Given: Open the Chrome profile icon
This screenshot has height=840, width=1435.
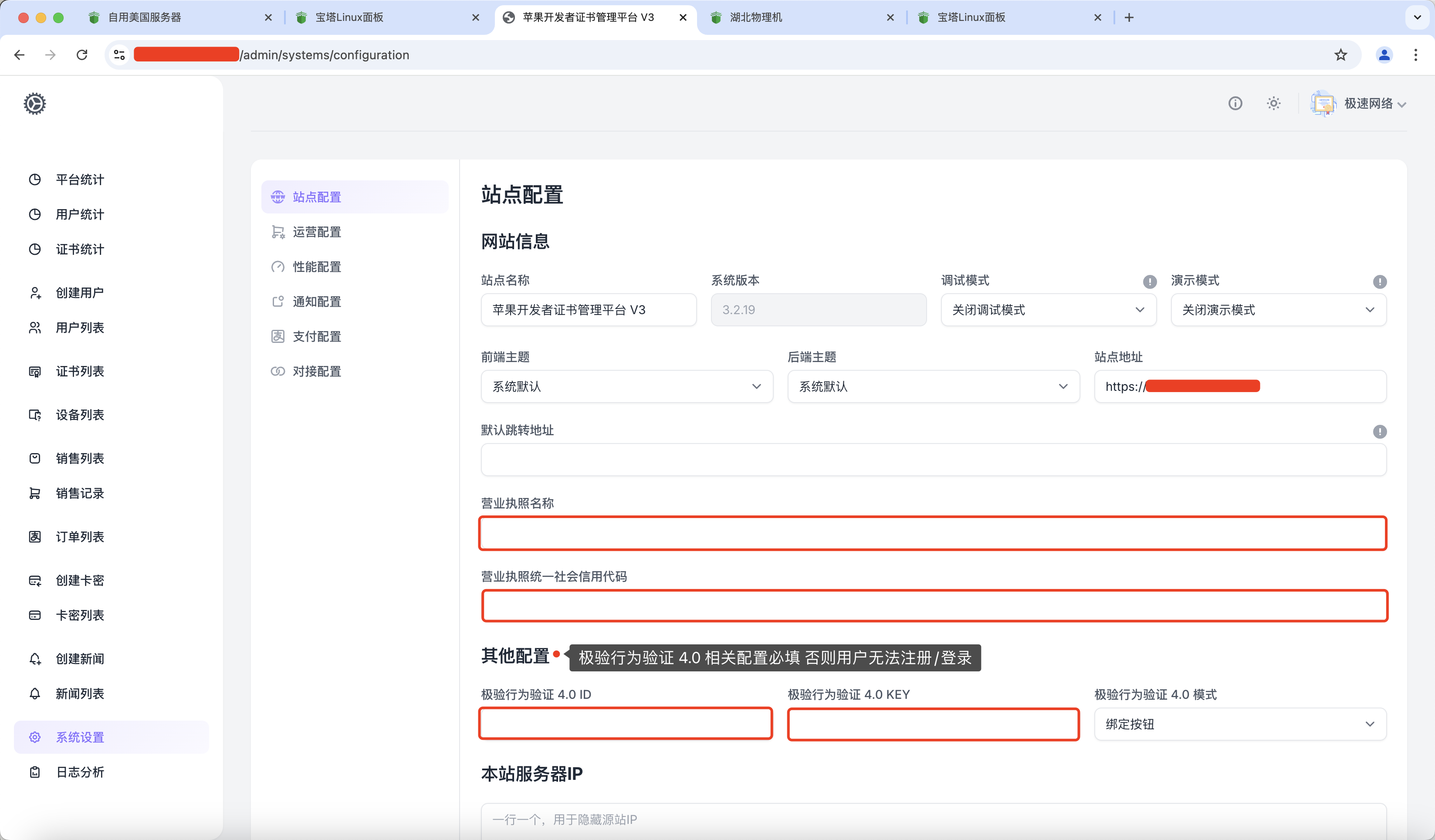Looking at the screenshot, I should (x=1384, y=54).
